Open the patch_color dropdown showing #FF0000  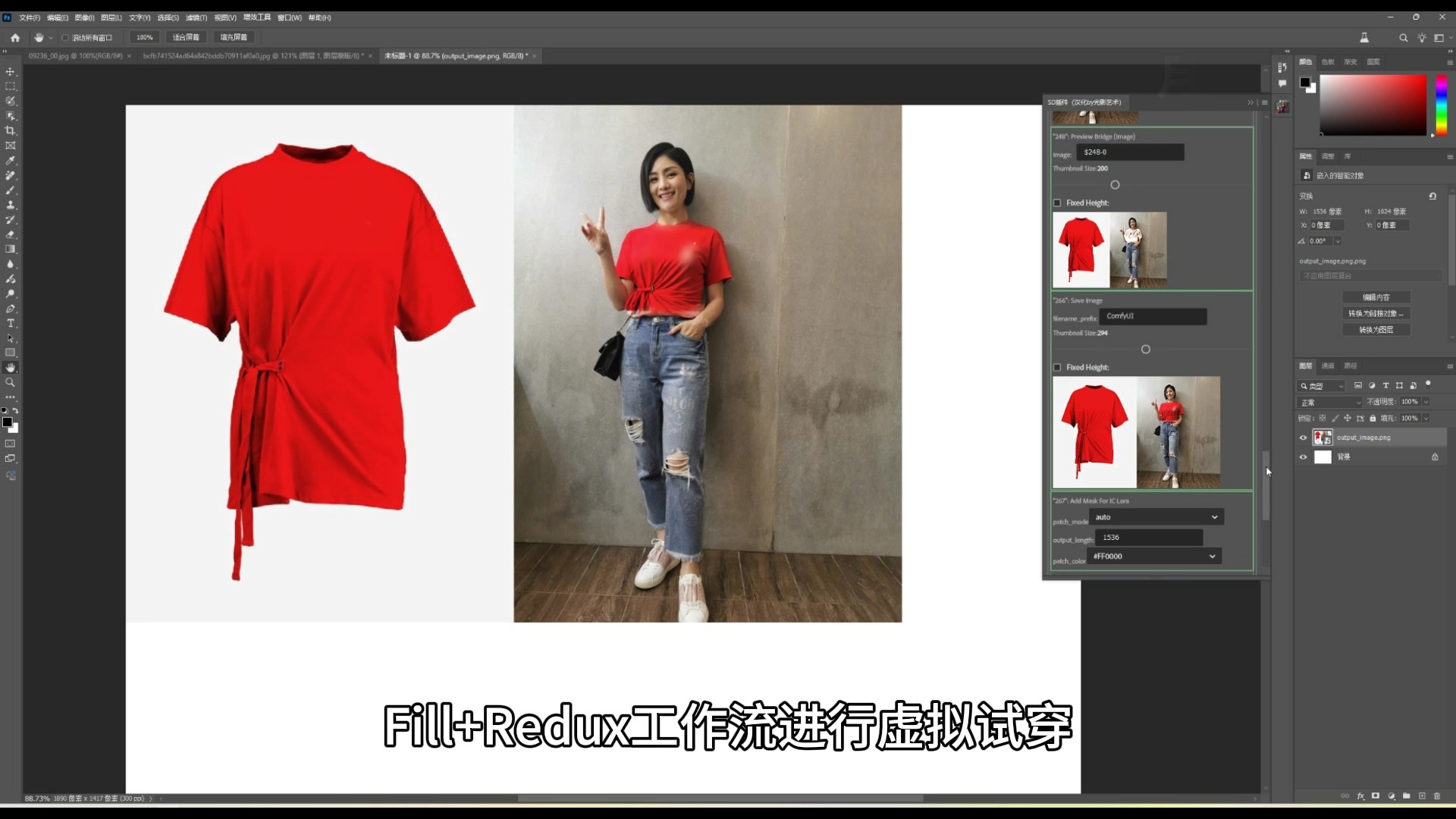coord(1153,556)
